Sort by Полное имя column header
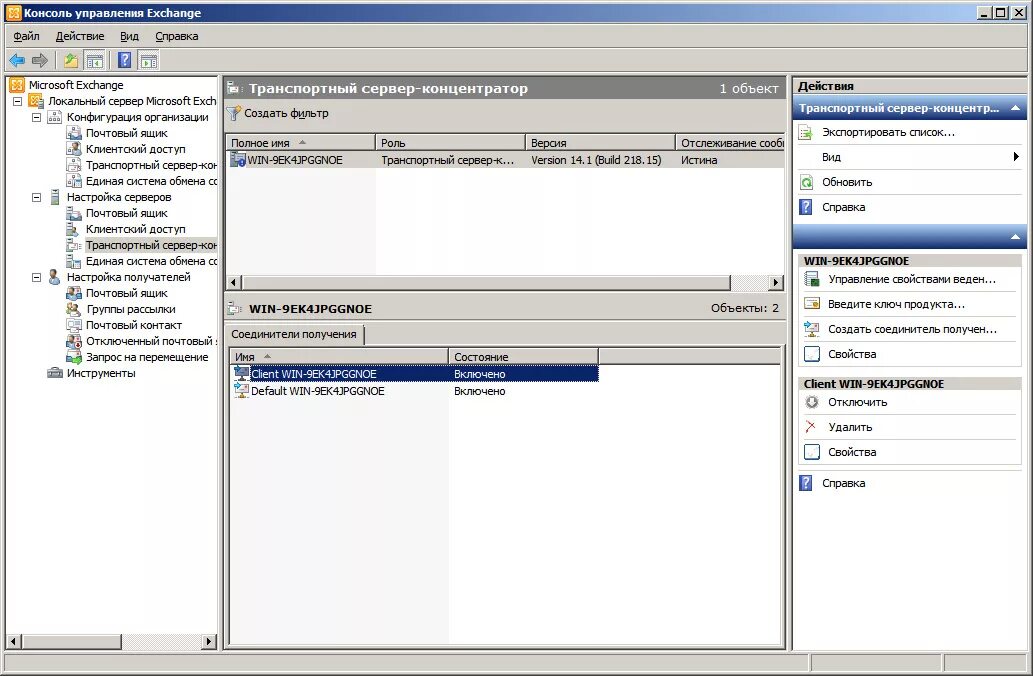The width and height of the screenshot is (1033, 676). coord(300,142)
